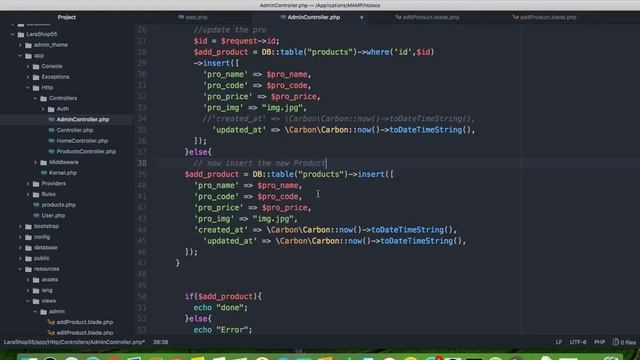
Task: Click the files icon in the status bar
Action: pos(616,342)
